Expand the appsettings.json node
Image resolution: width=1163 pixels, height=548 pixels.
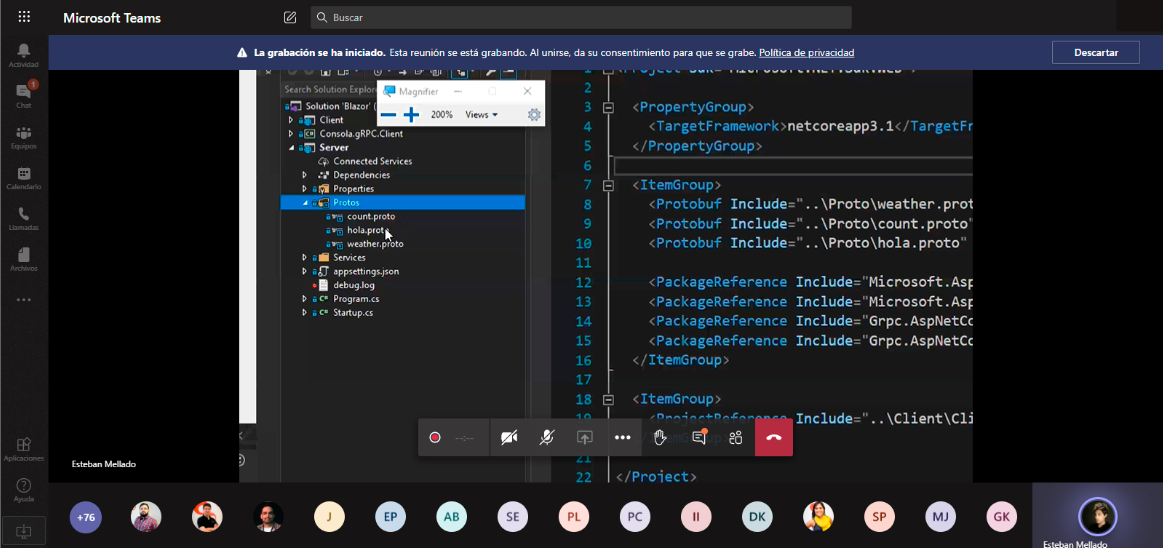pos(304,271)
